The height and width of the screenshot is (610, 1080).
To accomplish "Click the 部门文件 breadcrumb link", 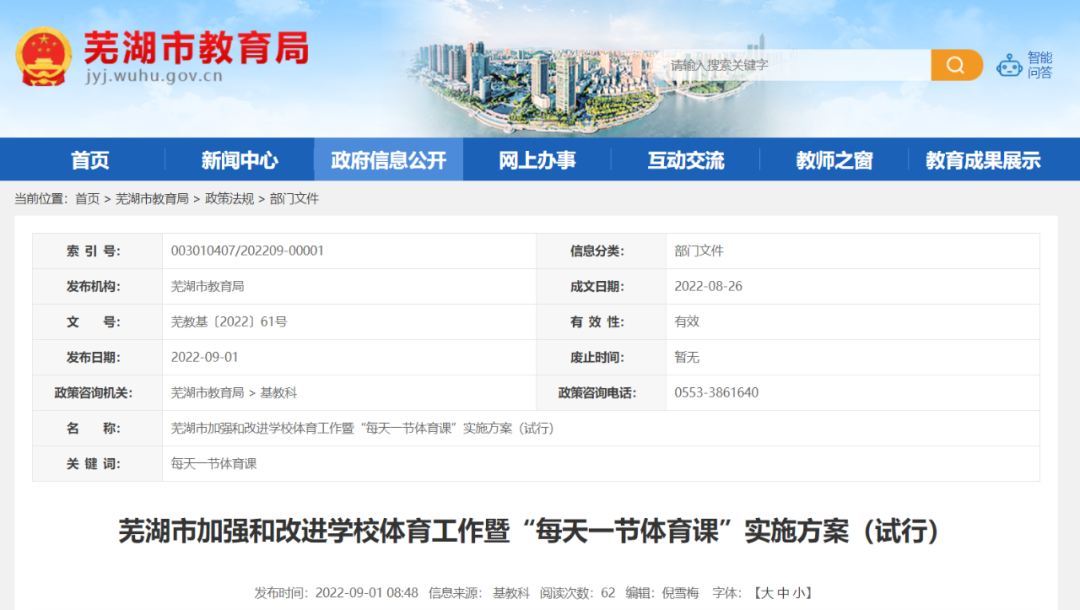I will click(x=294, y=199).
